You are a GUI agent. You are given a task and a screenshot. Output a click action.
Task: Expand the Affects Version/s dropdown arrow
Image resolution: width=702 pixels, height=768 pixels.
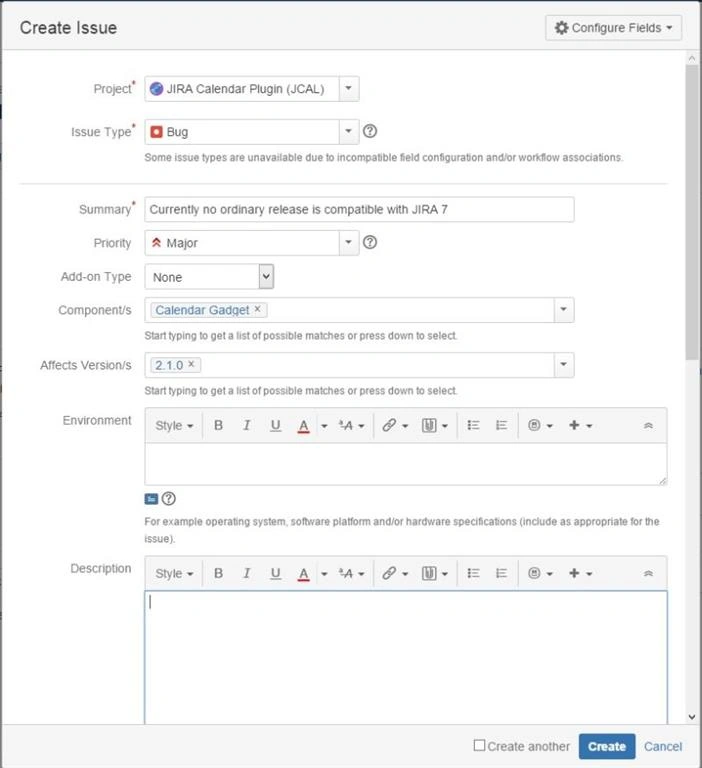point(563,364)
